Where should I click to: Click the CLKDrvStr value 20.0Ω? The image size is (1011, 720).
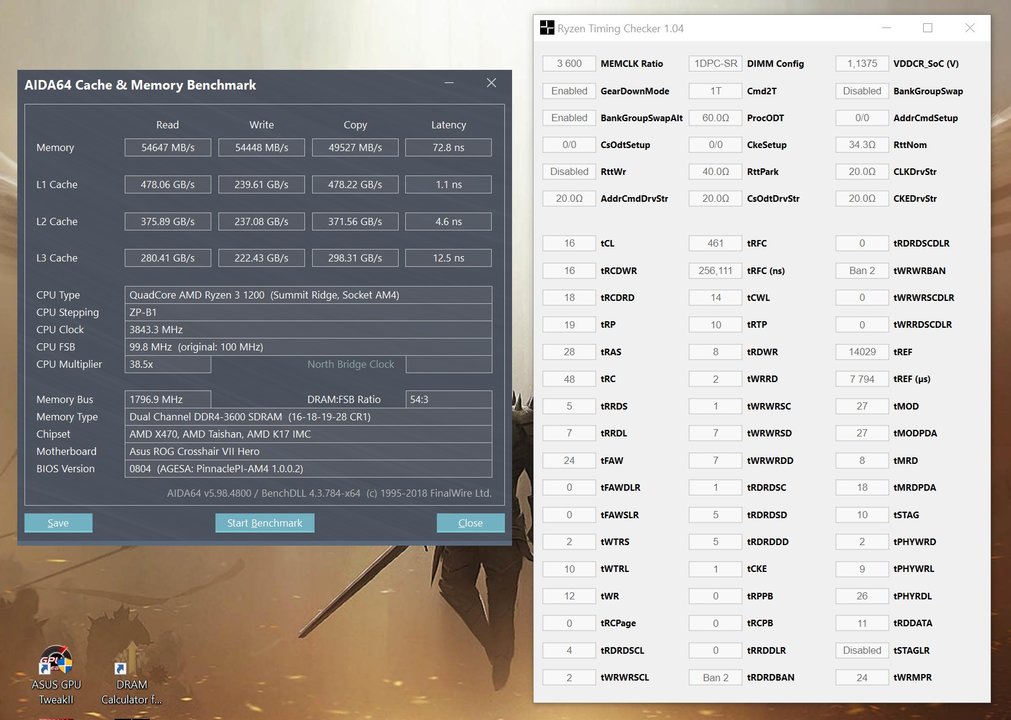pyautogui.click(x=862, y=172)
